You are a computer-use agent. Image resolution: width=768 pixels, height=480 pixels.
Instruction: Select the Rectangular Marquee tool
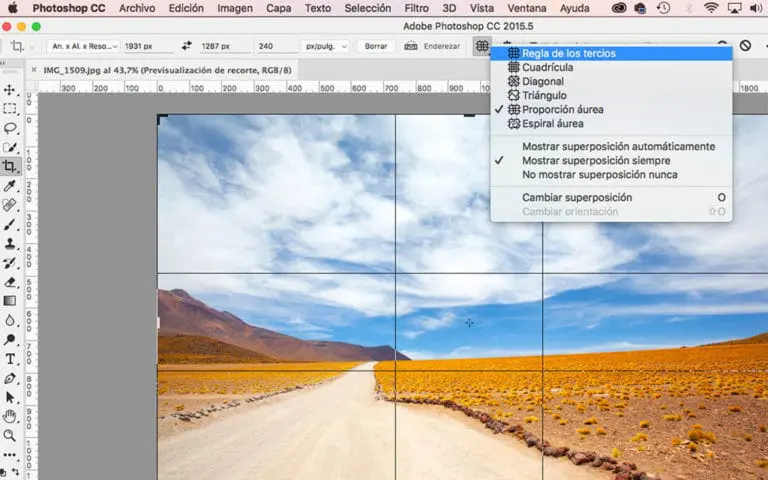(9, 109)
